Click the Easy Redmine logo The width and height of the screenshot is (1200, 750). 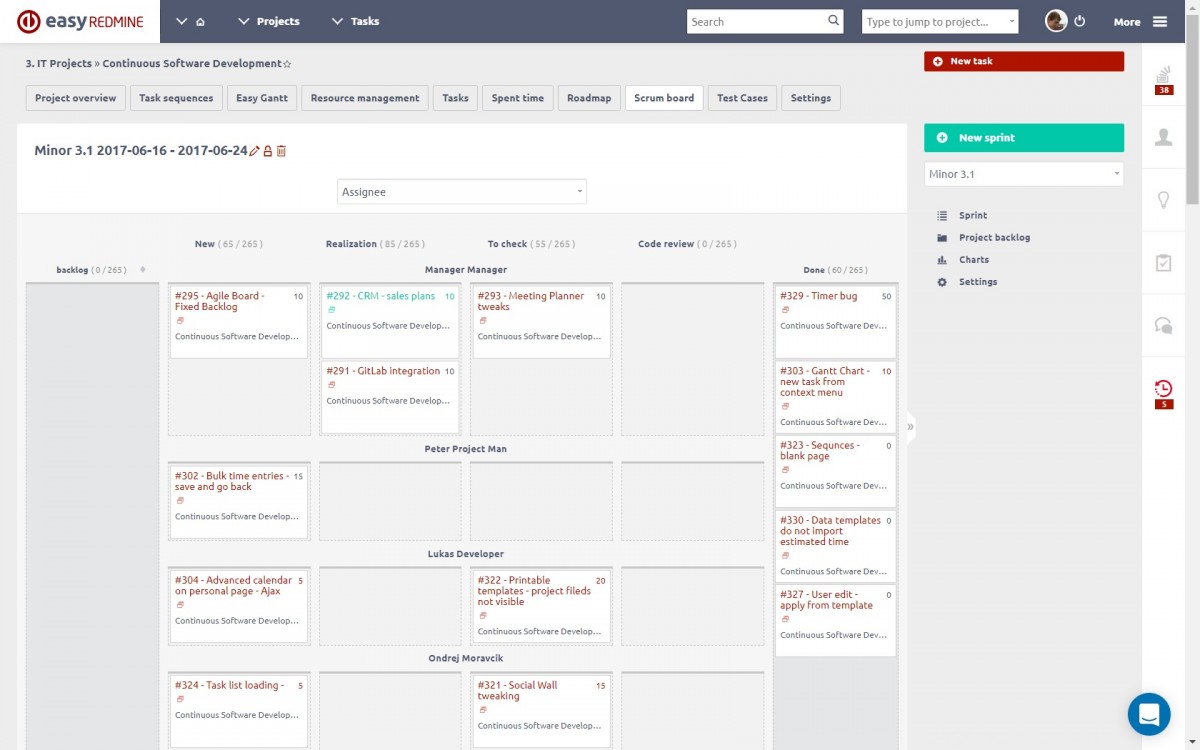click(x=79, y=21)
